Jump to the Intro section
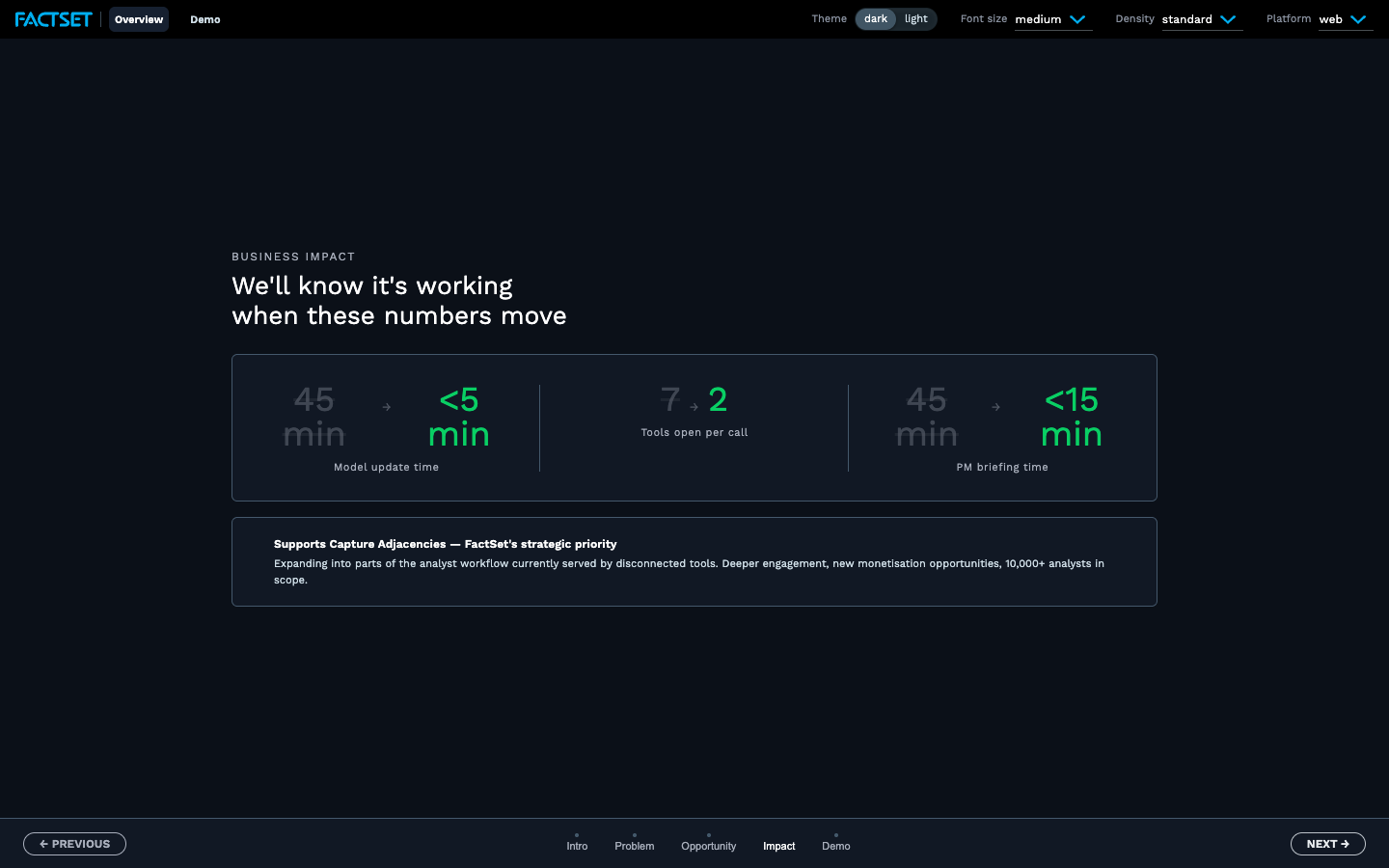The image size is (1389, 868). pos(577,842)
